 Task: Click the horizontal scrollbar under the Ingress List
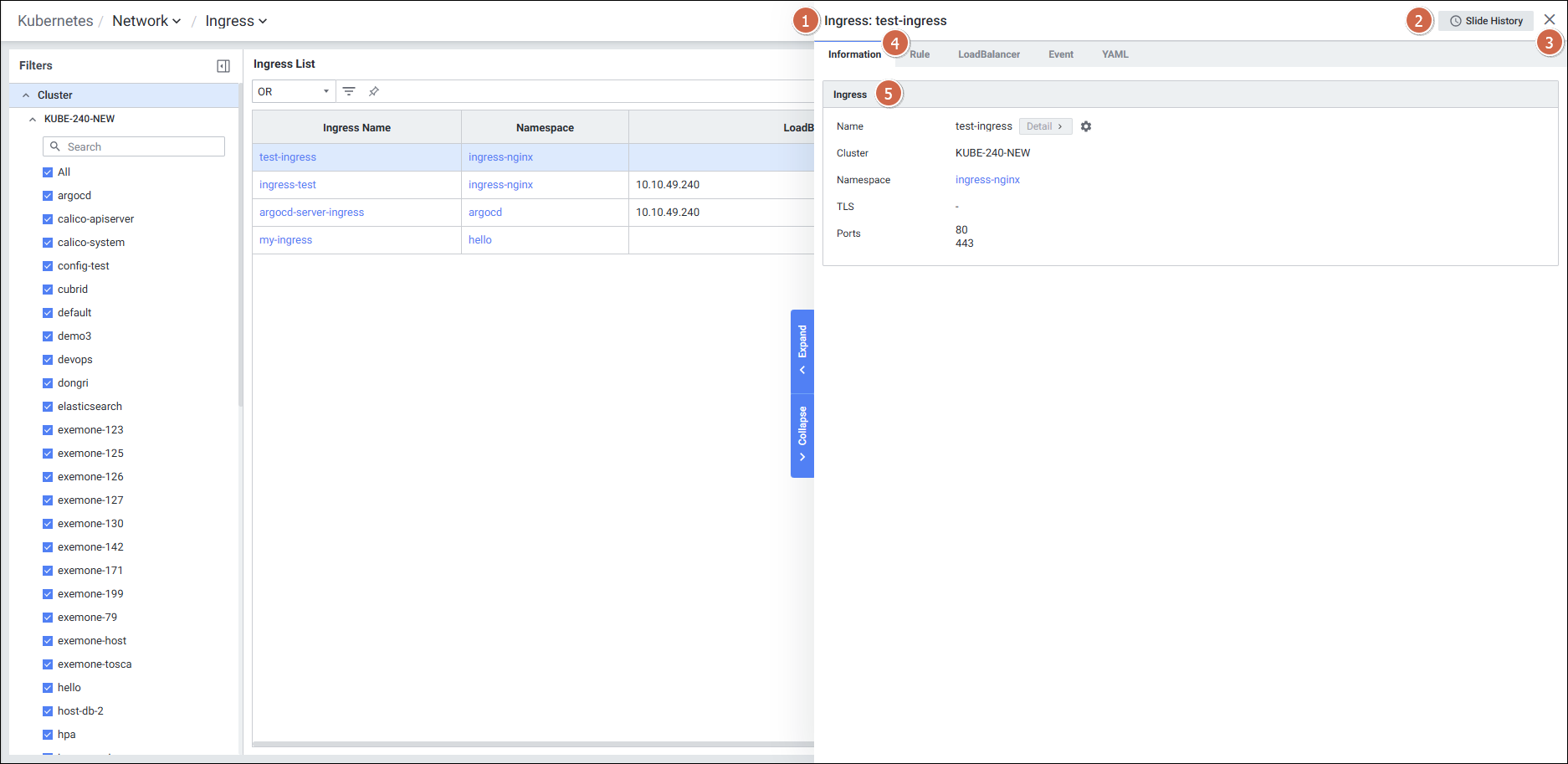coord(532,743)
